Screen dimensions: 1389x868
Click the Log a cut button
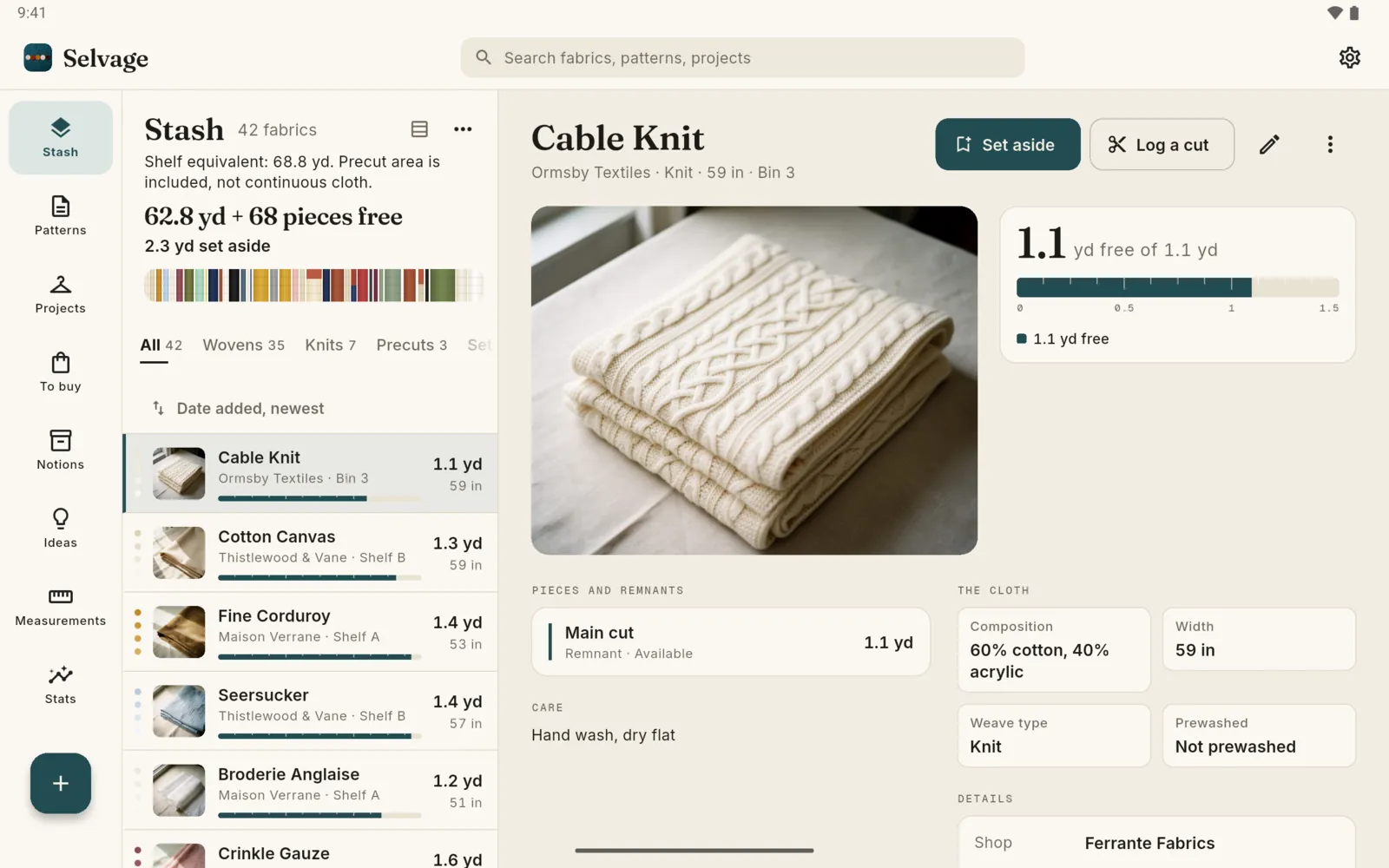1162,144
